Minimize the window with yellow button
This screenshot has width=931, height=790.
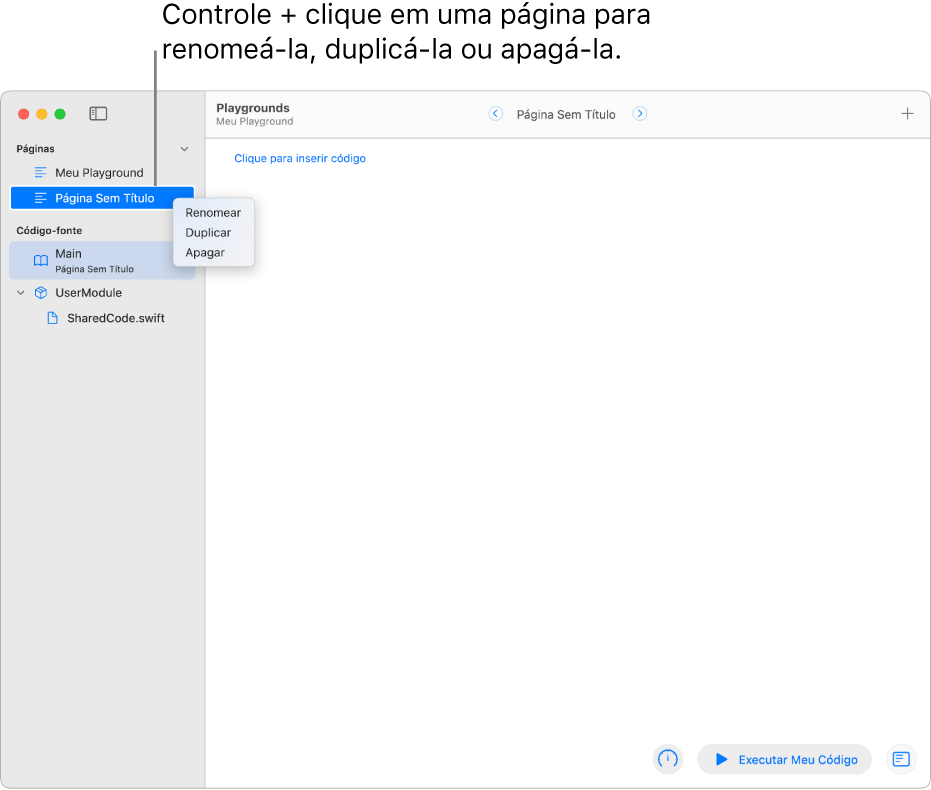(42, 114)
